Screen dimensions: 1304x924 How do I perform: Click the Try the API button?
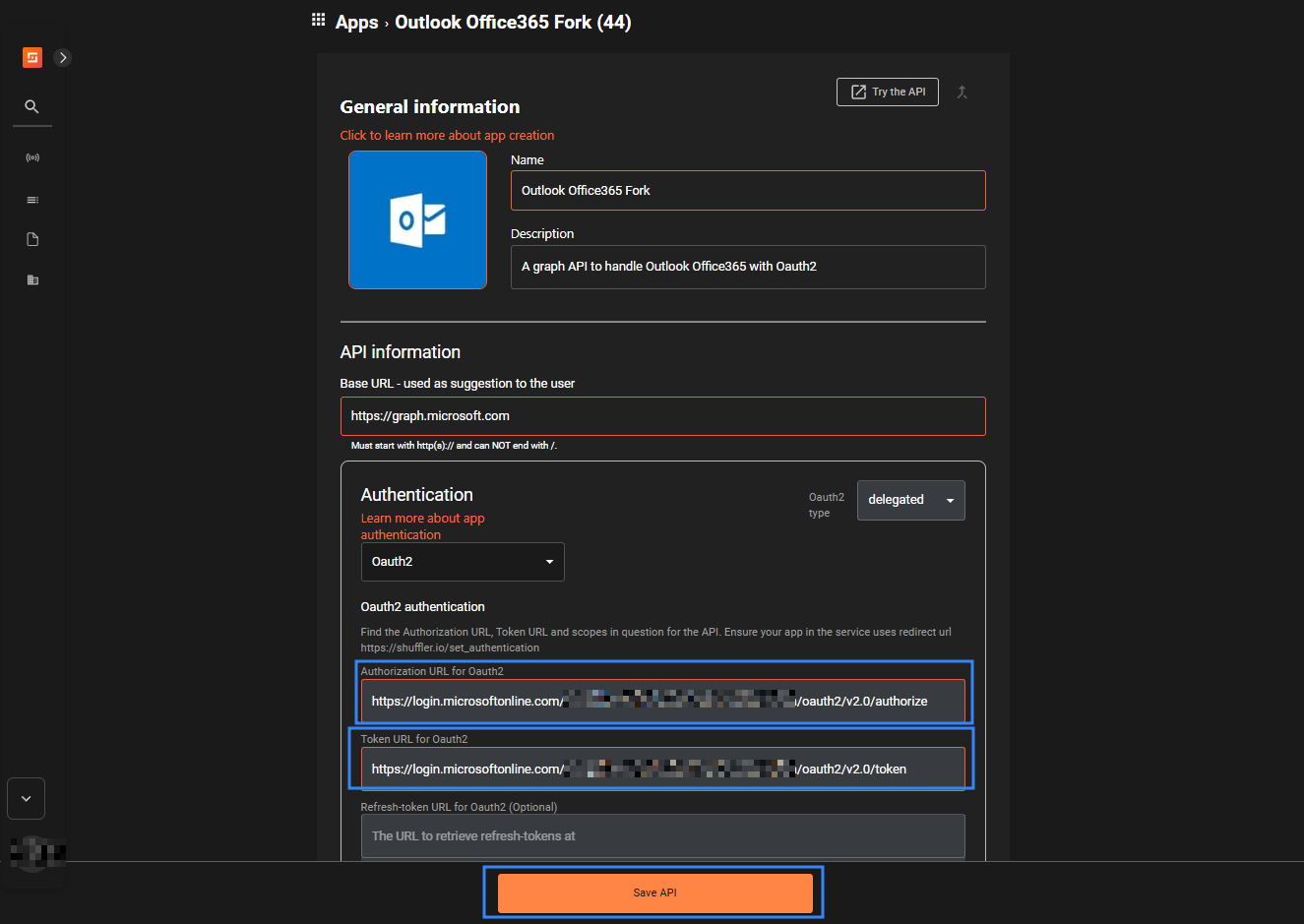887,92
